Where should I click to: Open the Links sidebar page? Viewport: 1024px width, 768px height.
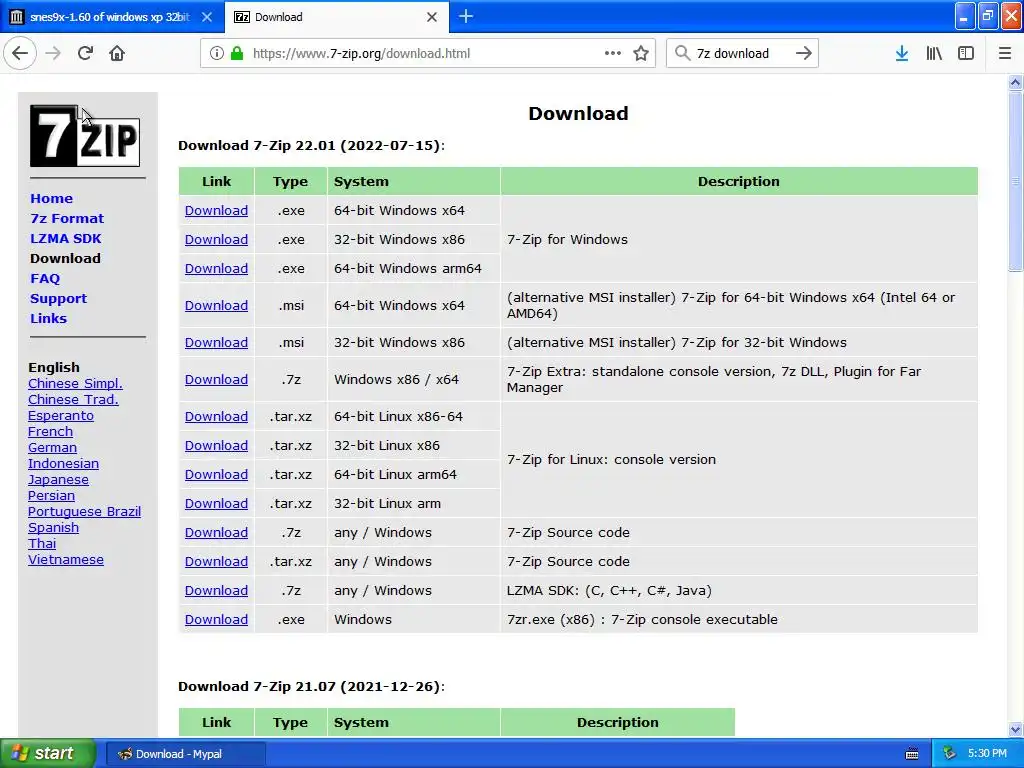(48, 319)
